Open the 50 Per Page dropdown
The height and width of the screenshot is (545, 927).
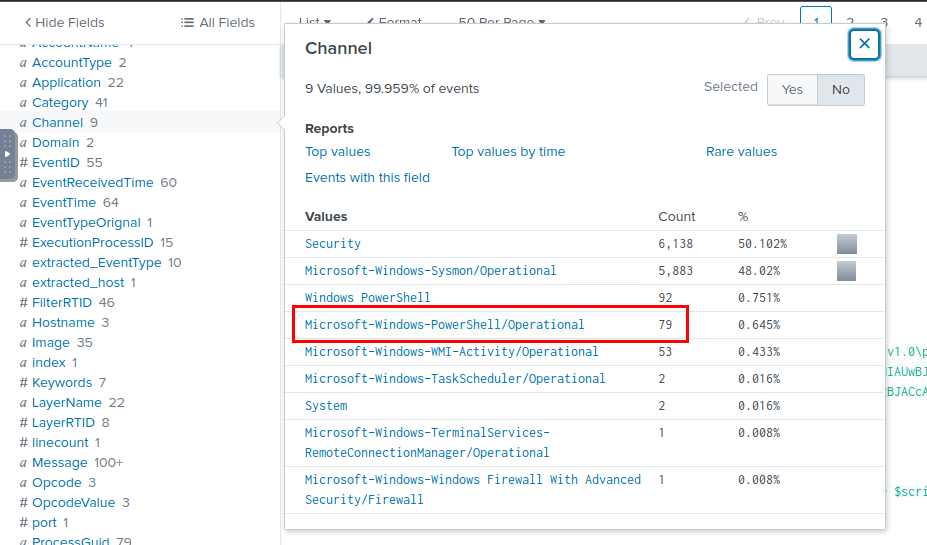tap(502, 21)
